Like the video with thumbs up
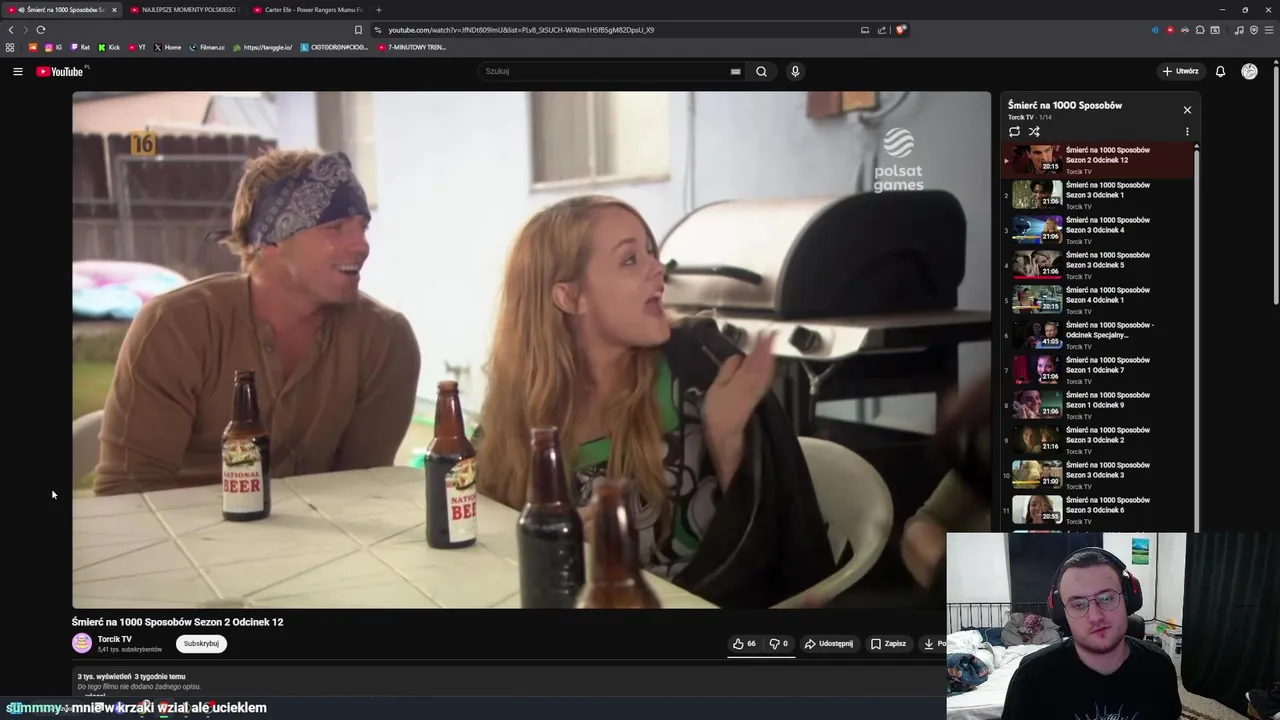Image resolution: width=1280 pixels, height=720 pixels. click(744, 644)
